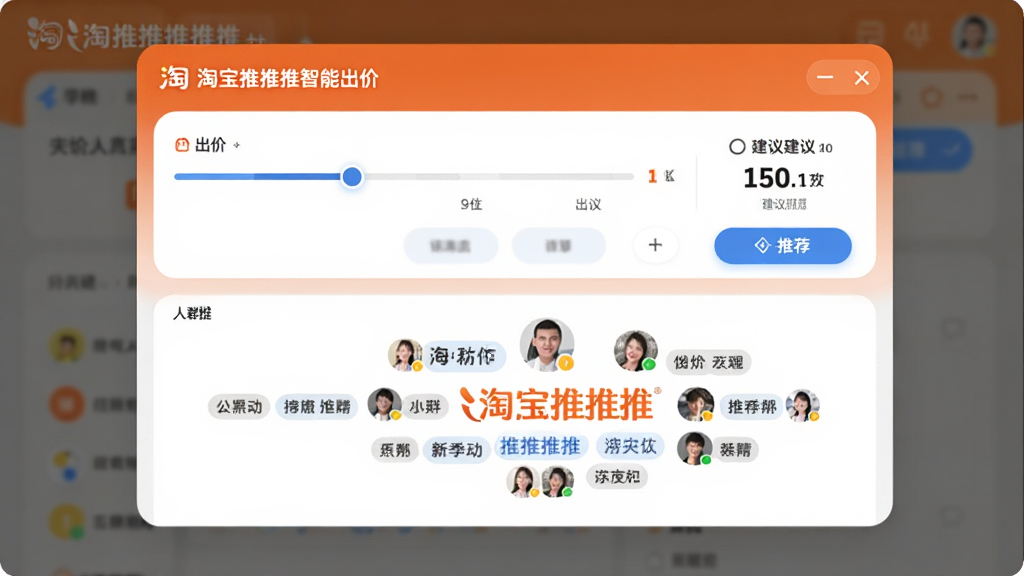Click green-badged woman's avatar right of man's avatar
1024x576 pixels.
(635, 351)
